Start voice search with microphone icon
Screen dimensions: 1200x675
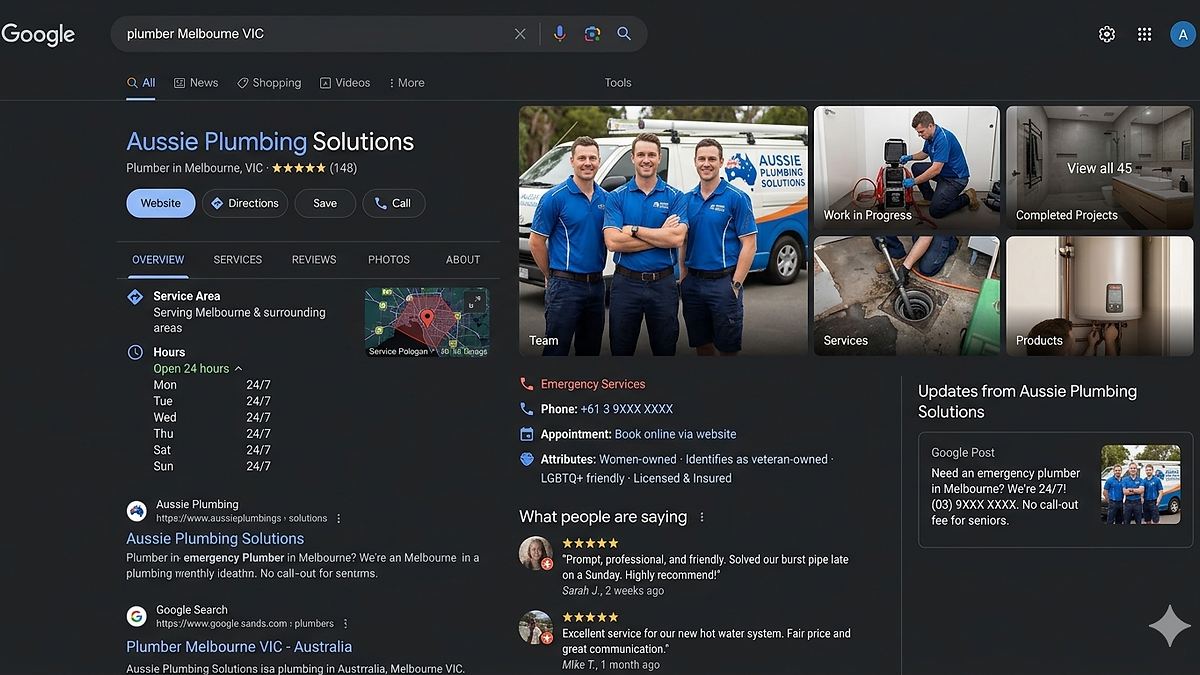(559, 34)
